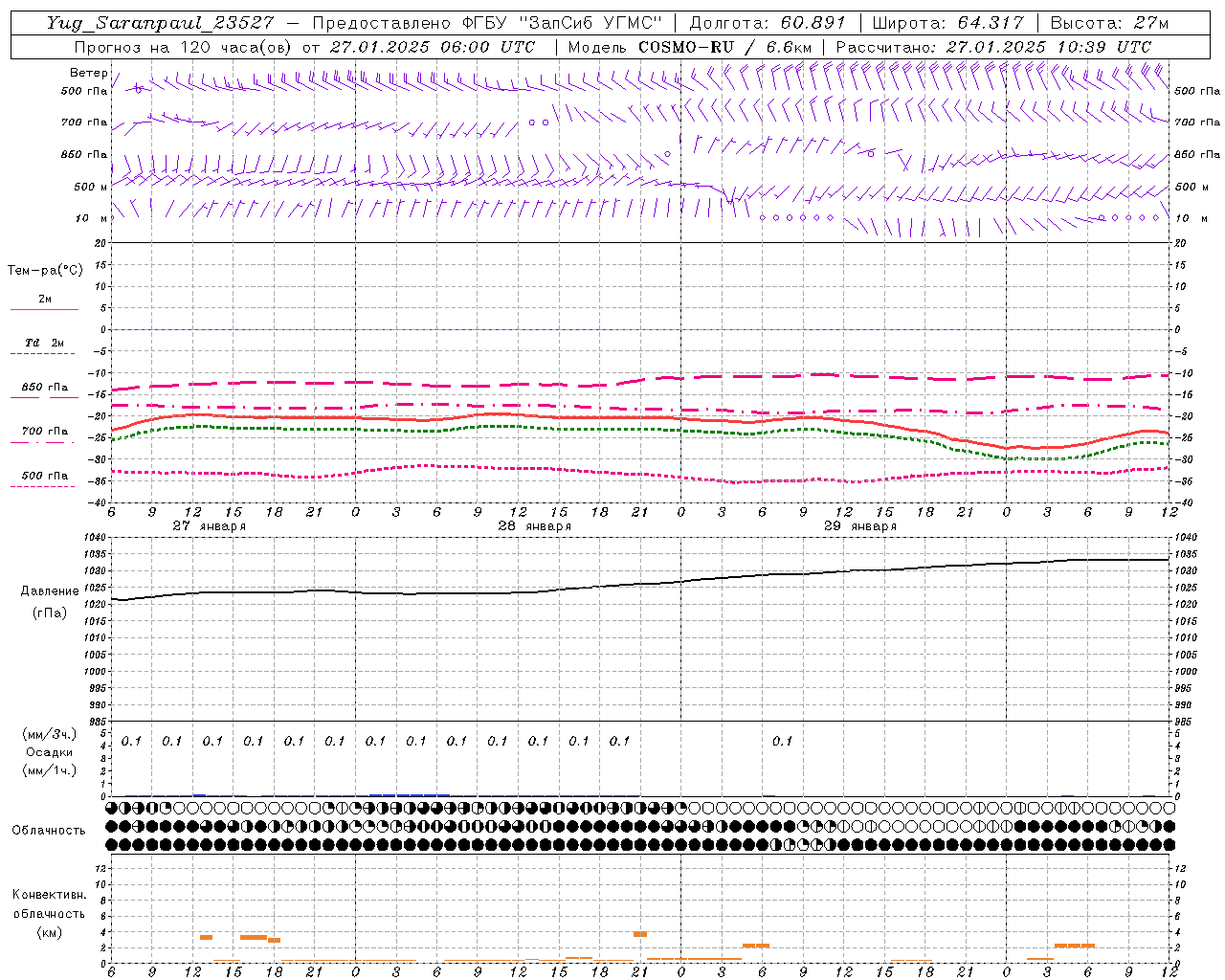Click the '28 января' date label
Image resolution: width=1225 pixels, height=980 pixels.
535,526
